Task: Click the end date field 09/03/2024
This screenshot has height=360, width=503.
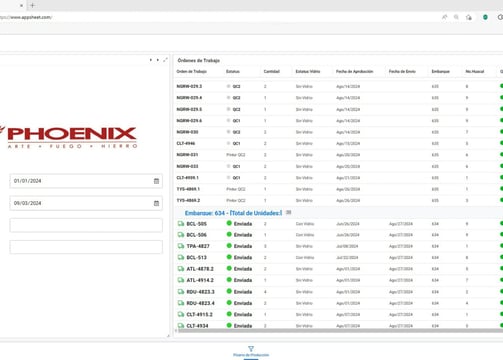Action: 86,203
